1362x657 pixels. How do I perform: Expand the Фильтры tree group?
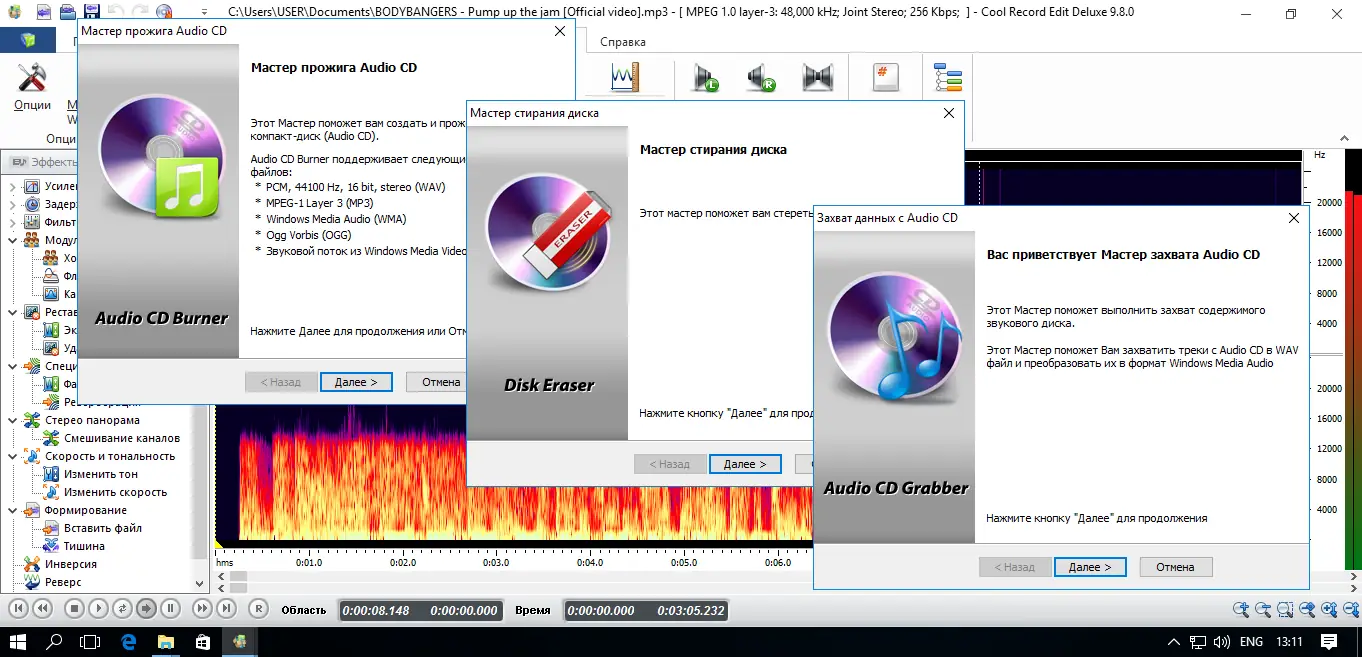click(12, 222)
